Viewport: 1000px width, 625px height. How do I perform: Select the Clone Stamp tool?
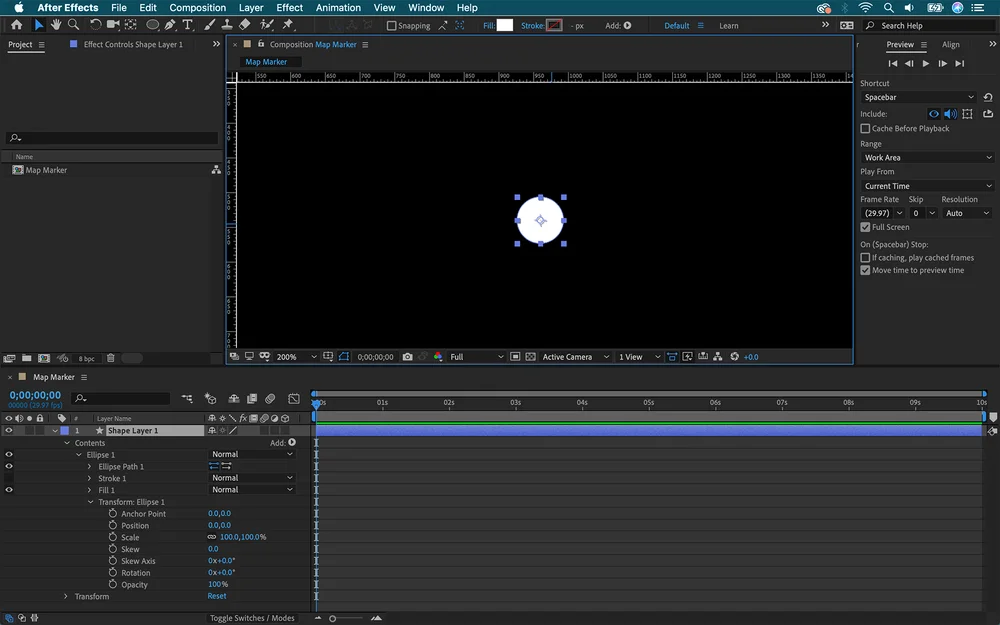[x=227, y=25]
